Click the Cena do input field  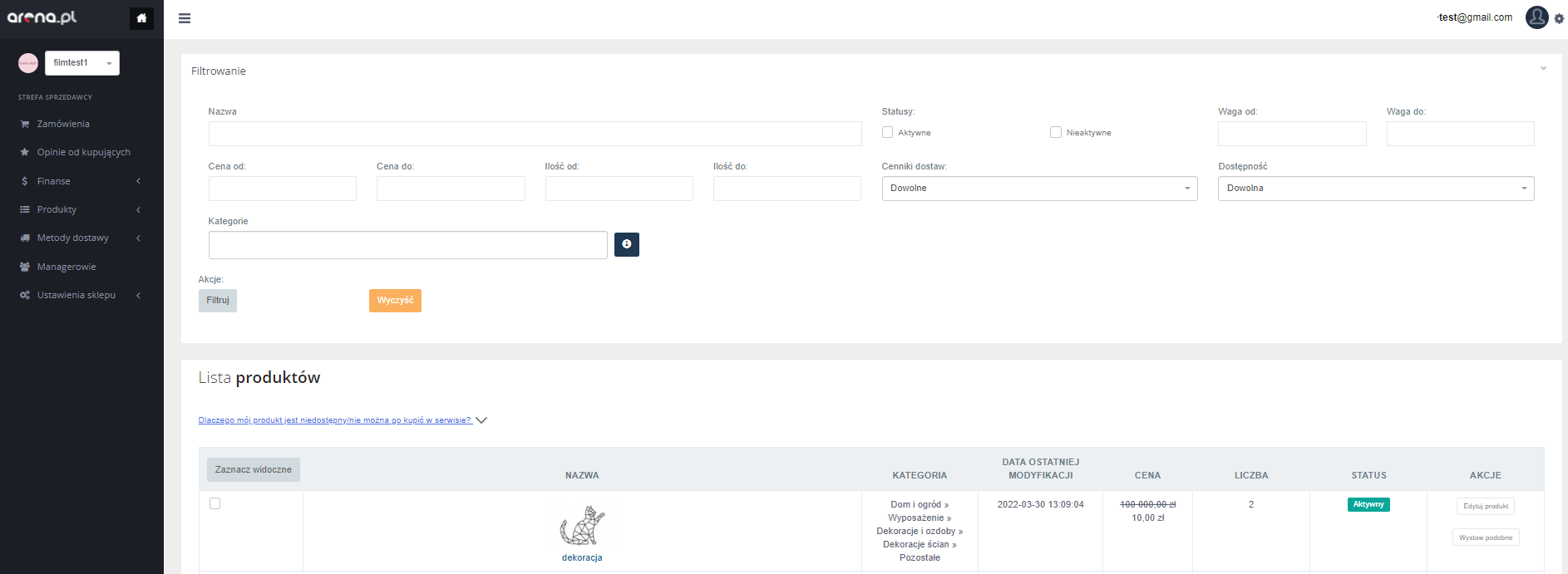pos(451,189)
